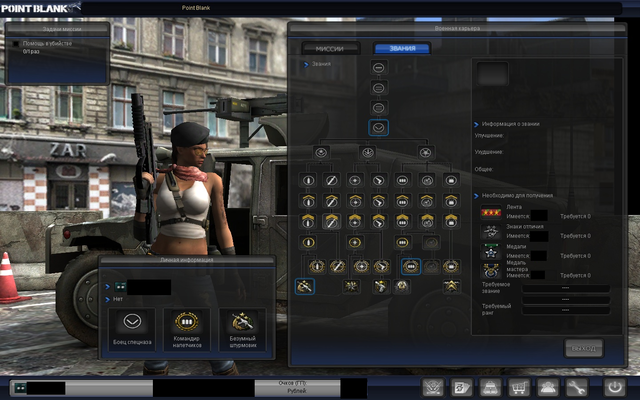
Task: Click the exit button in career window
Action: click(x=583, y=348)
